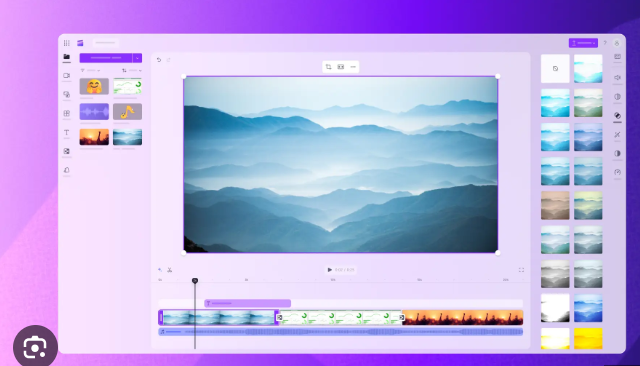The width and height of the screenshot is (640, 366).
Task: Apply the high-contrast black and white filter
Action: (x=555, y=308)
